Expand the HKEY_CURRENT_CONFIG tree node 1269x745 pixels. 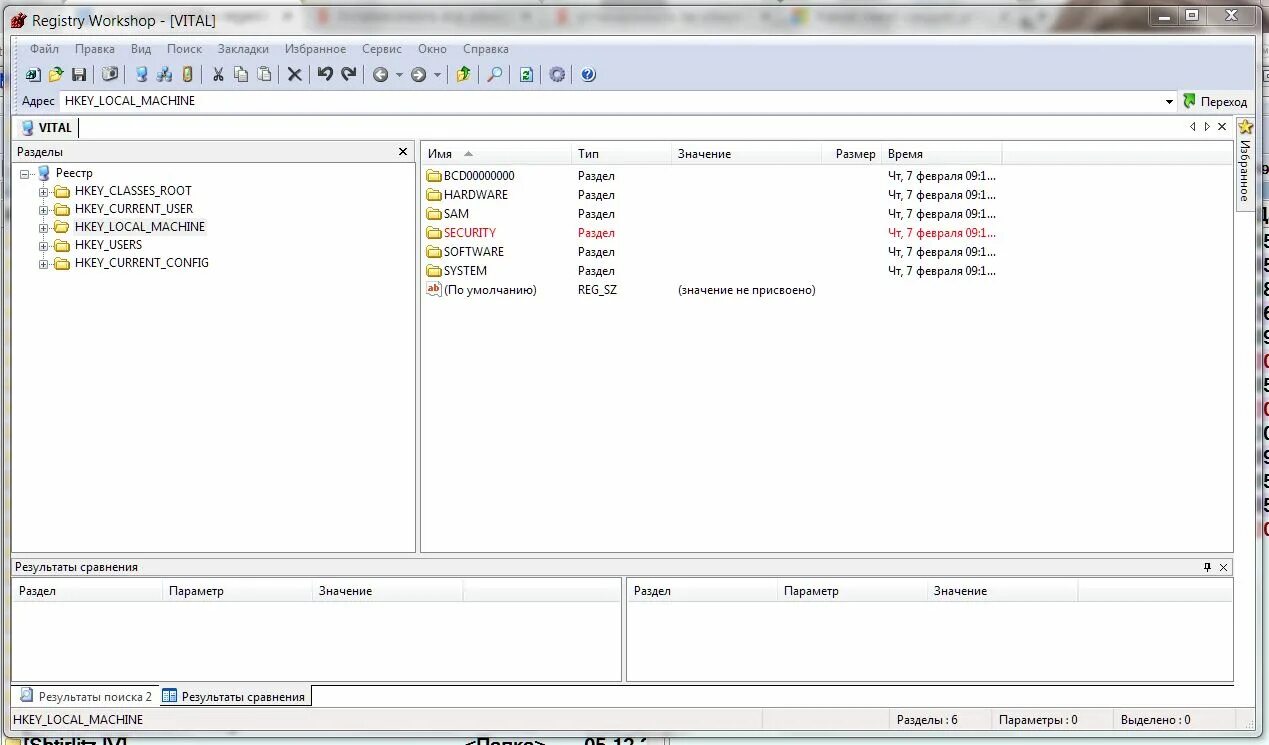pos(44,264)
